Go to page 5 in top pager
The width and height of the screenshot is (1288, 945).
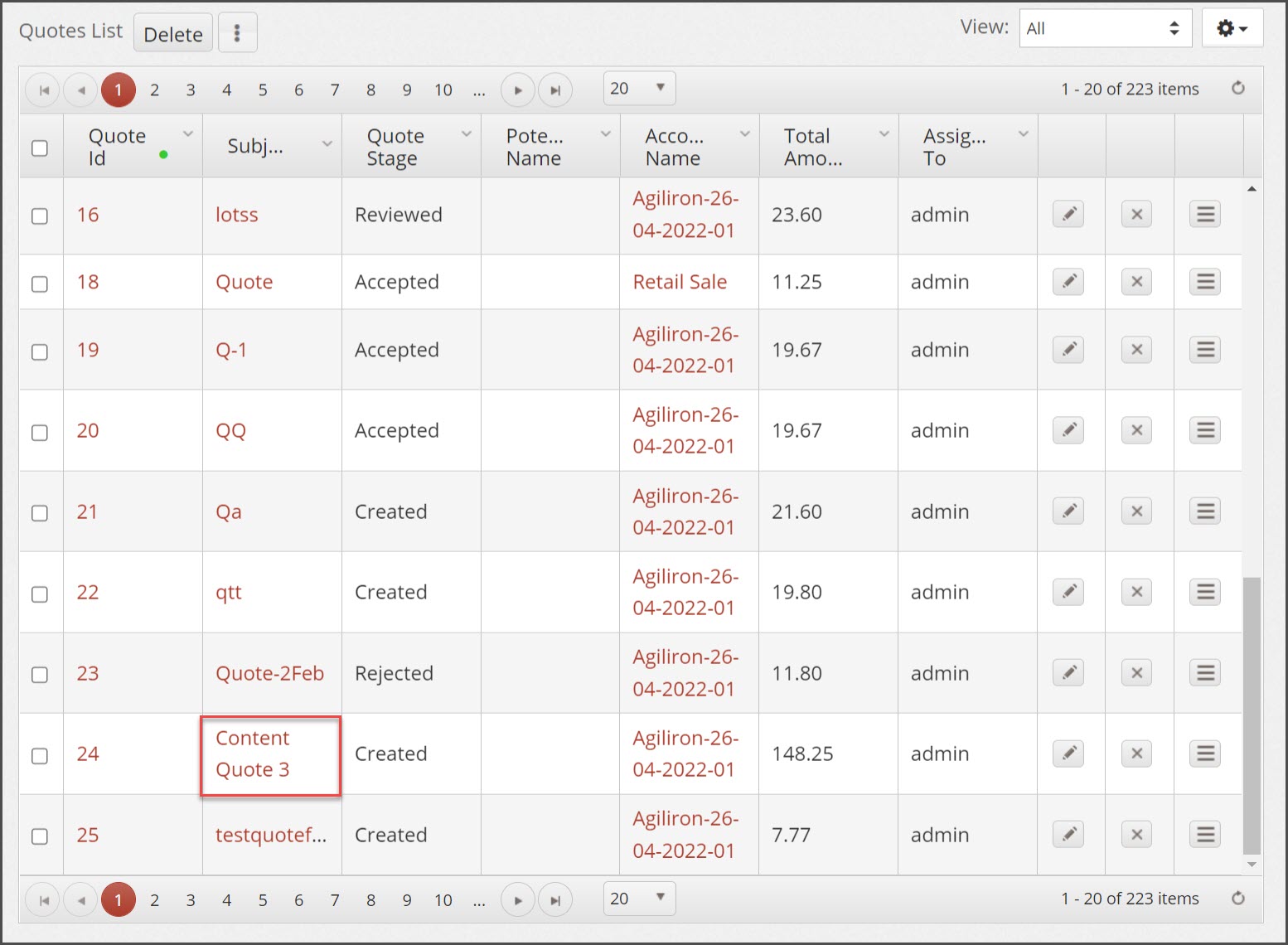point(263,90)
